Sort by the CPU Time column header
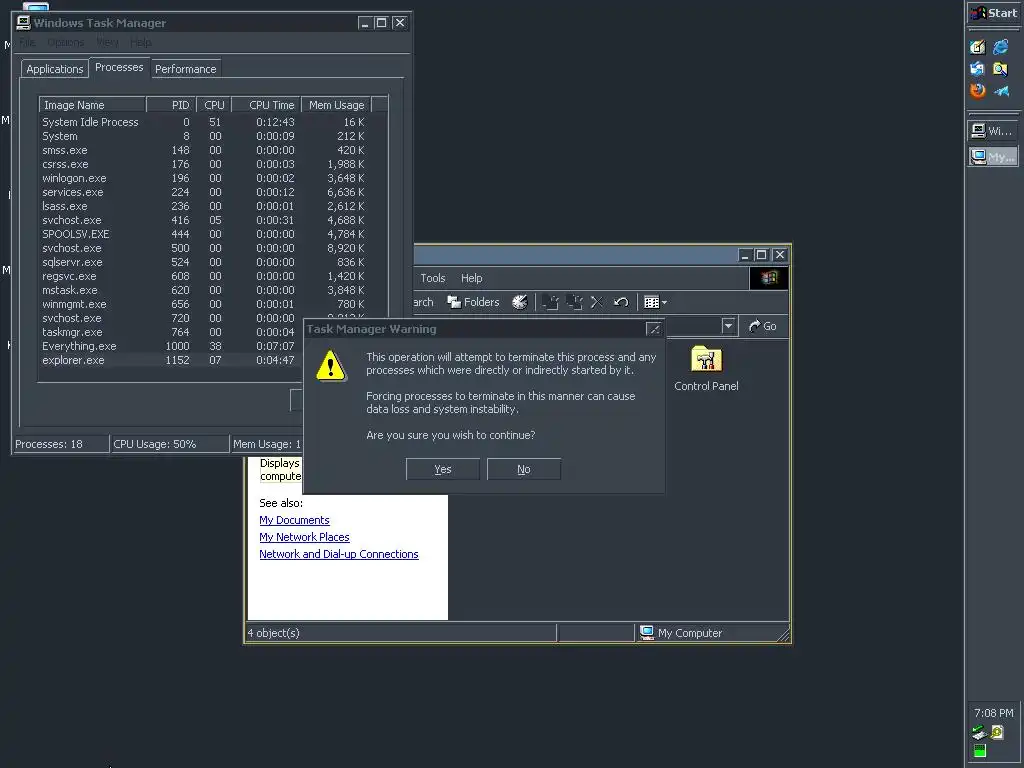This screenshot has width=1024, height=768. coord(266,105)
